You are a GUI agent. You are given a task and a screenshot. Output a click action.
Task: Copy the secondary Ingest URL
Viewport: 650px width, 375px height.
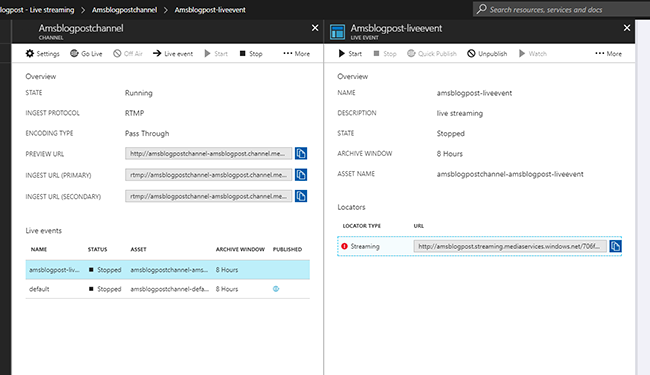point(301,196)
